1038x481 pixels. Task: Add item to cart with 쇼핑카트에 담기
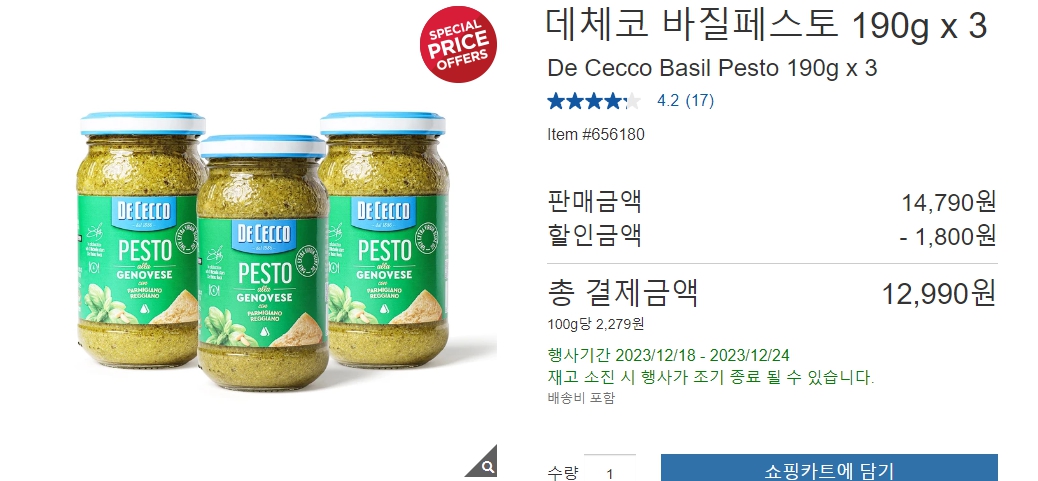[x=829, y=468]
